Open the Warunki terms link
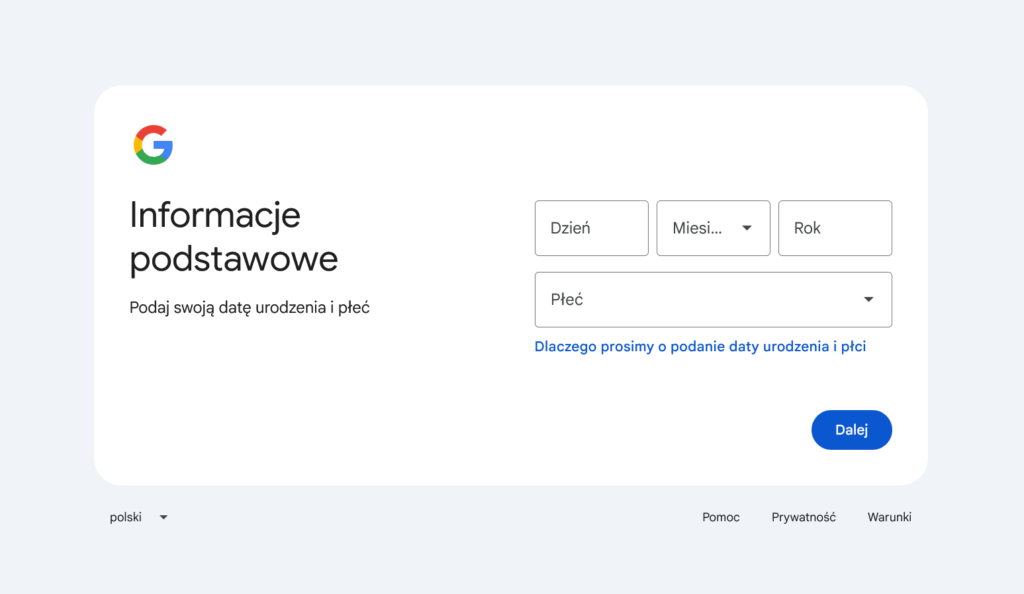 (889, 517)
